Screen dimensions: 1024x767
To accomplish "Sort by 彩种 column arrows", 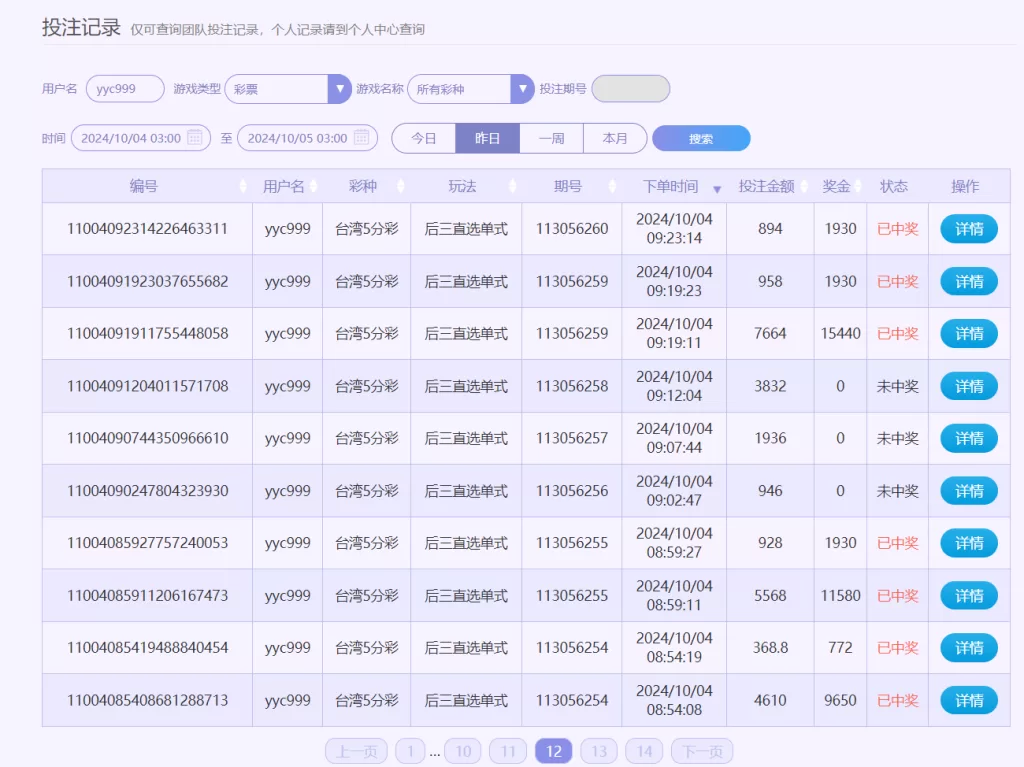I will click(400, 186).
